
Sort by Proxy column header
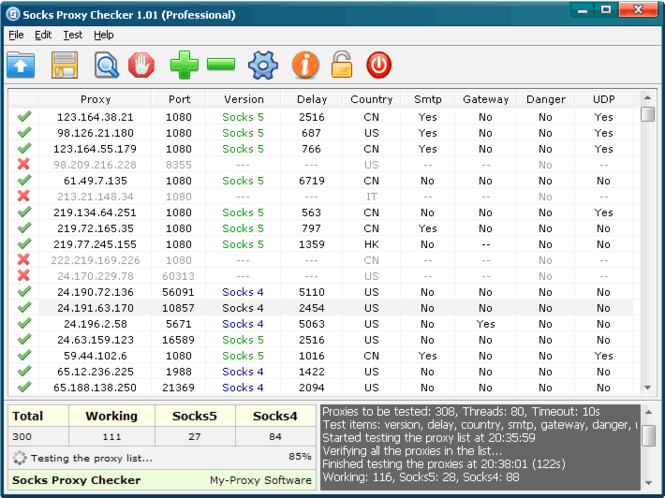(x=95, y=99)
